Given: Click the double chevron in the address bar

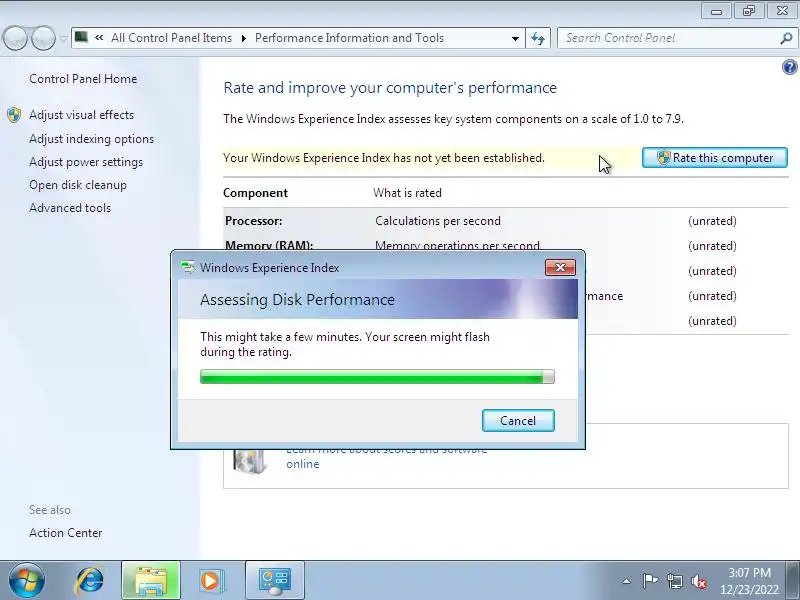Looking at the screenshot, I should (99, 38).
